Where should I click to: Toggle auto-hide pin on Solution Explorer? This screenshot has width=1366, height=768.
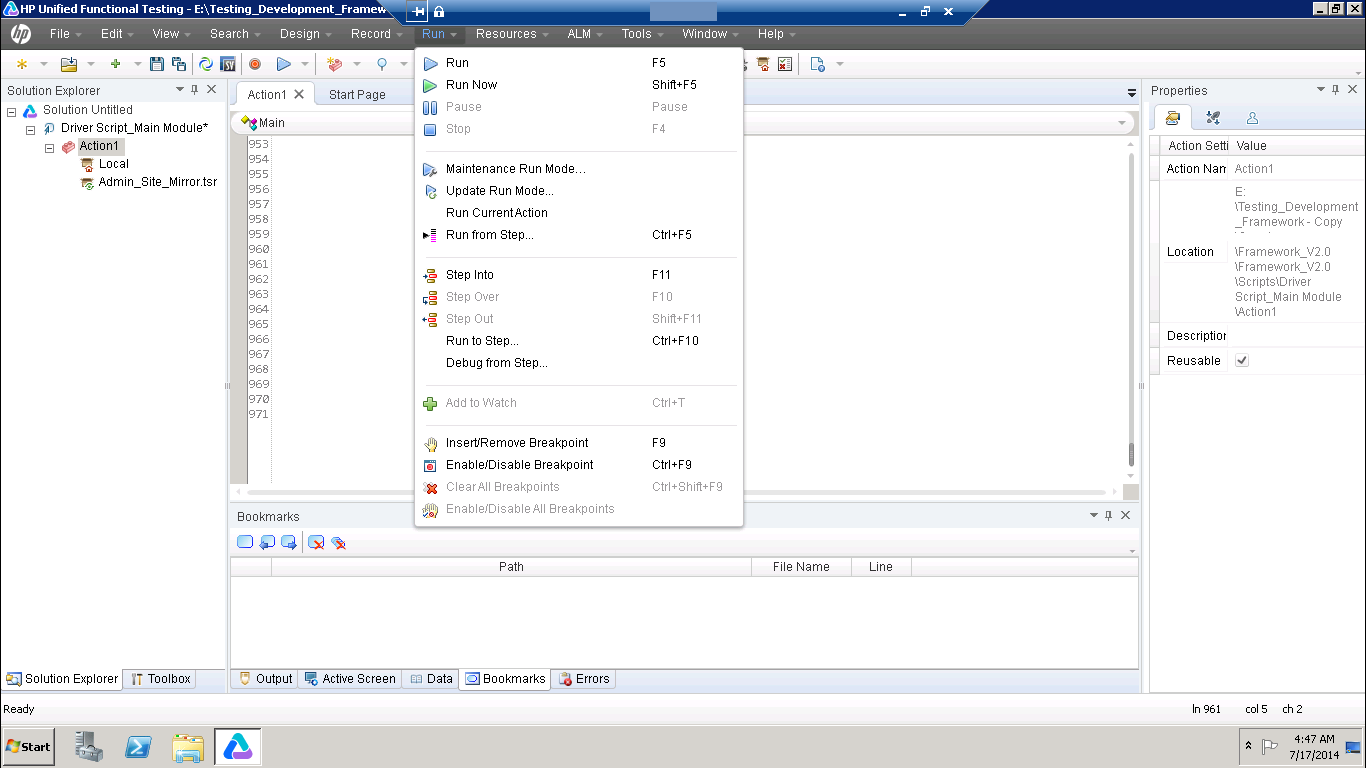[196, 89]
